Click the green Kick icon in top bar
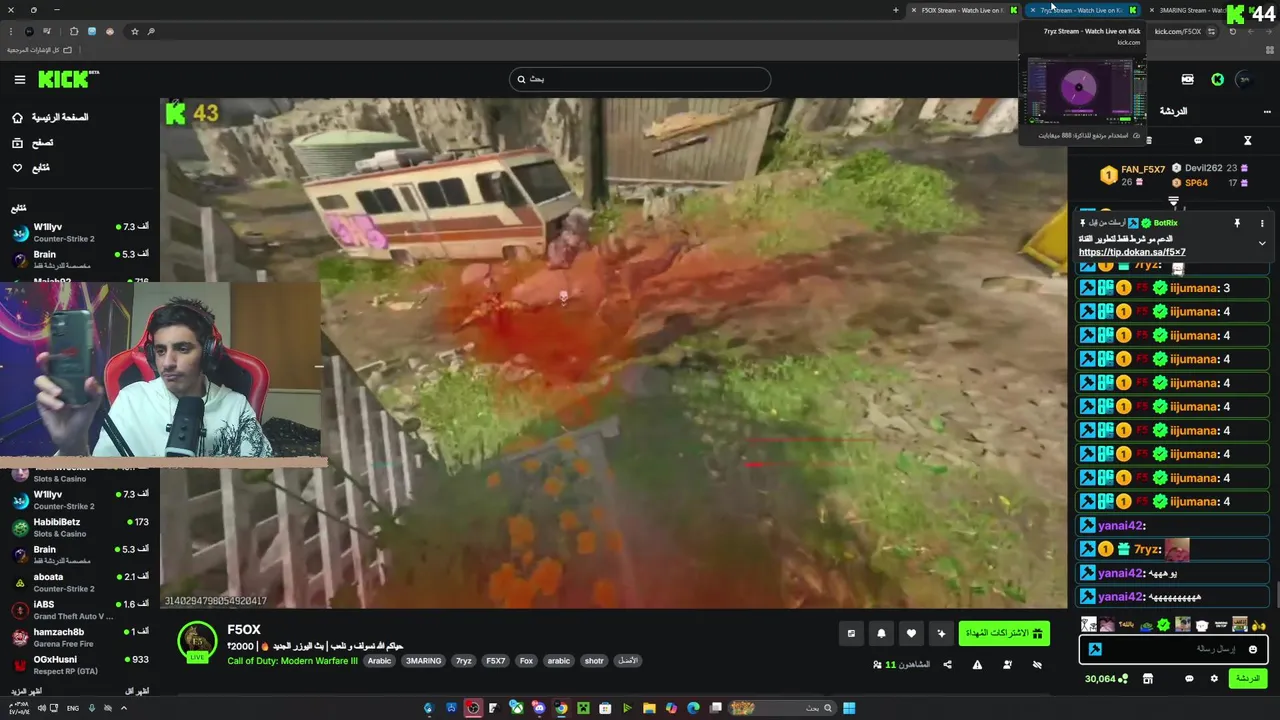Image resolution: width=1280 pixels, height=720 pixels. [1217, 79]
